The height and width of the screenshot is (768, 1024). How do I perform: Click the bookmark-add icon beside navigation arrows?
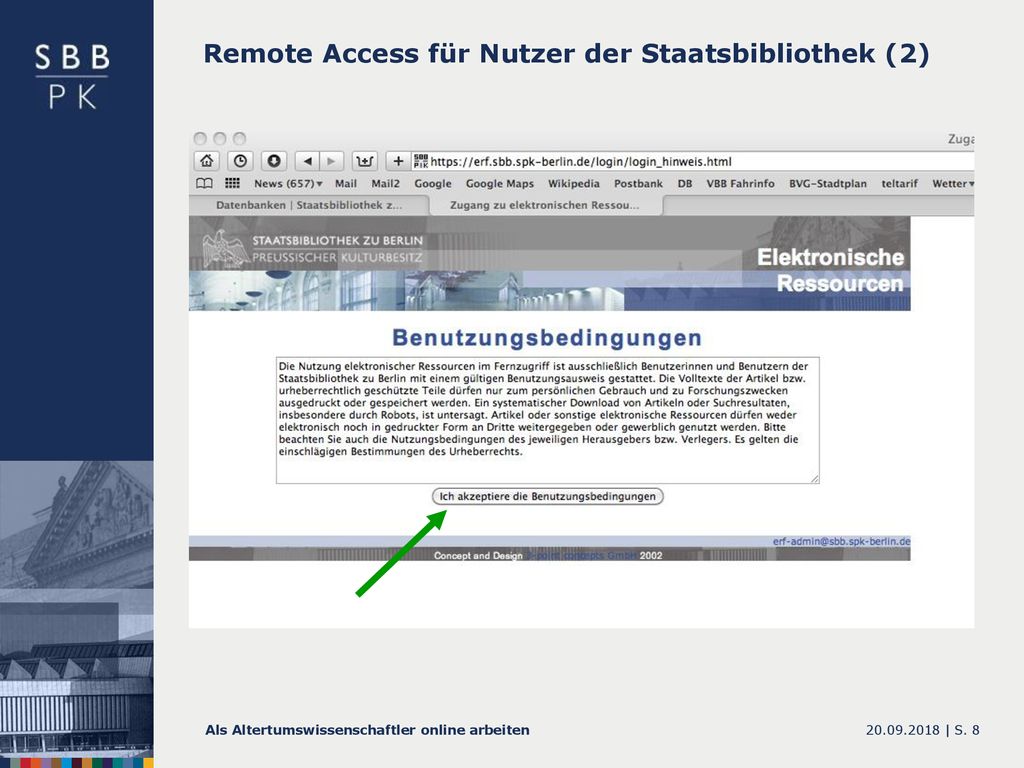point(365,161)
